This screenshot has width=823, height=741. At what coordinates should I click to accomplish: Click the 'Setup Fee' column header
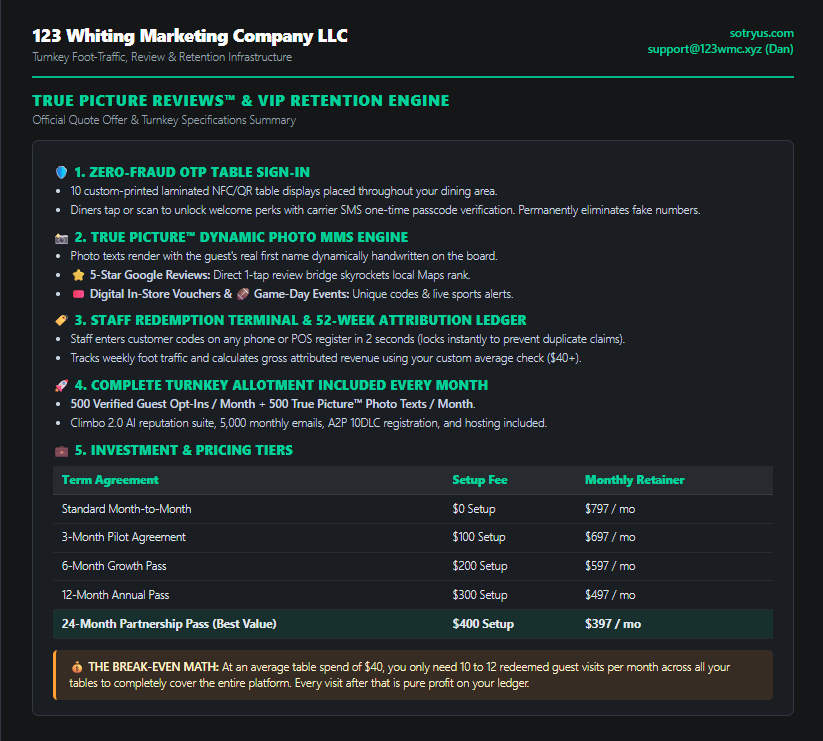480,480
